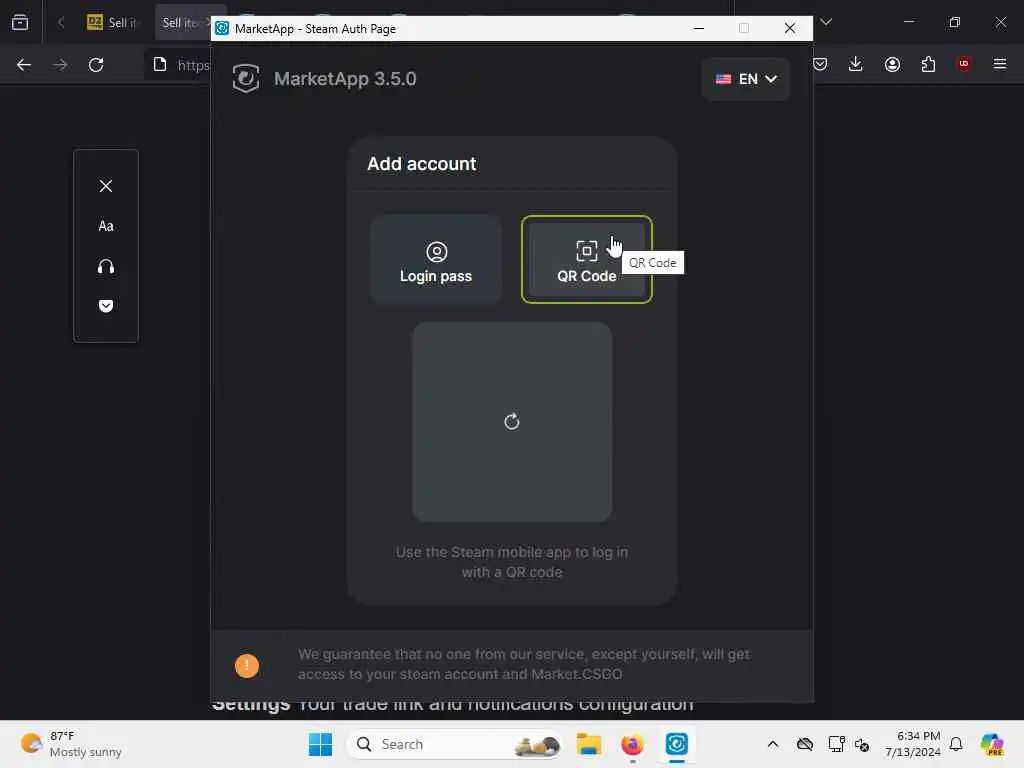This screenshot has height=768, width=1024.
Task: Open File Explorer from taskbar
Action: (x=588, y=744)
